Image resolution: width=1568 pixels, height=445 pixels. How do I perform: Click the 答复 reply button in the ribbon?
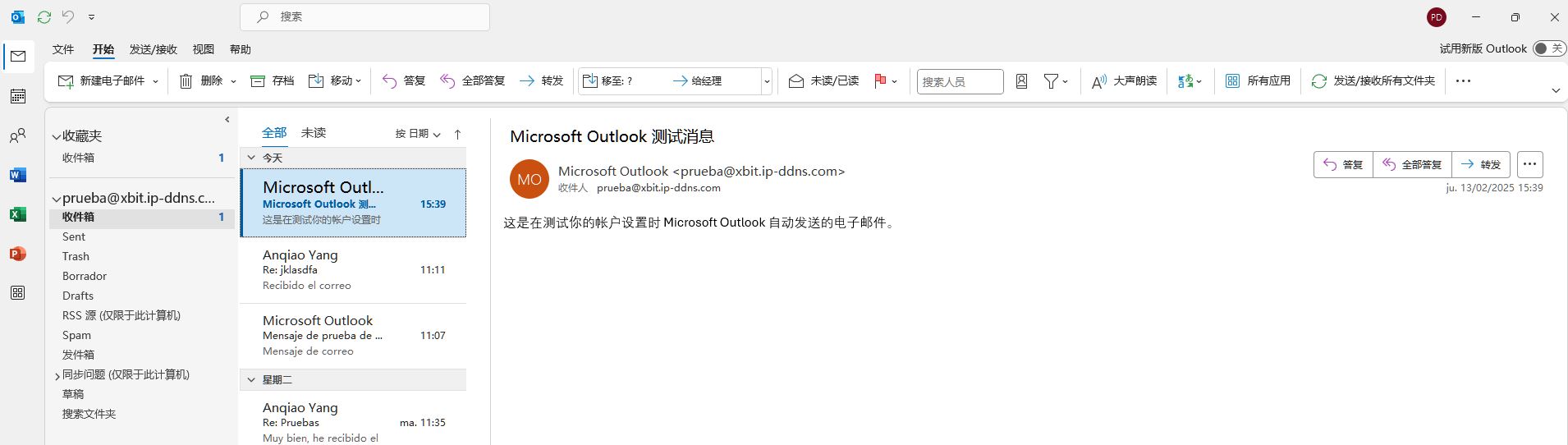tap(404, 80)
